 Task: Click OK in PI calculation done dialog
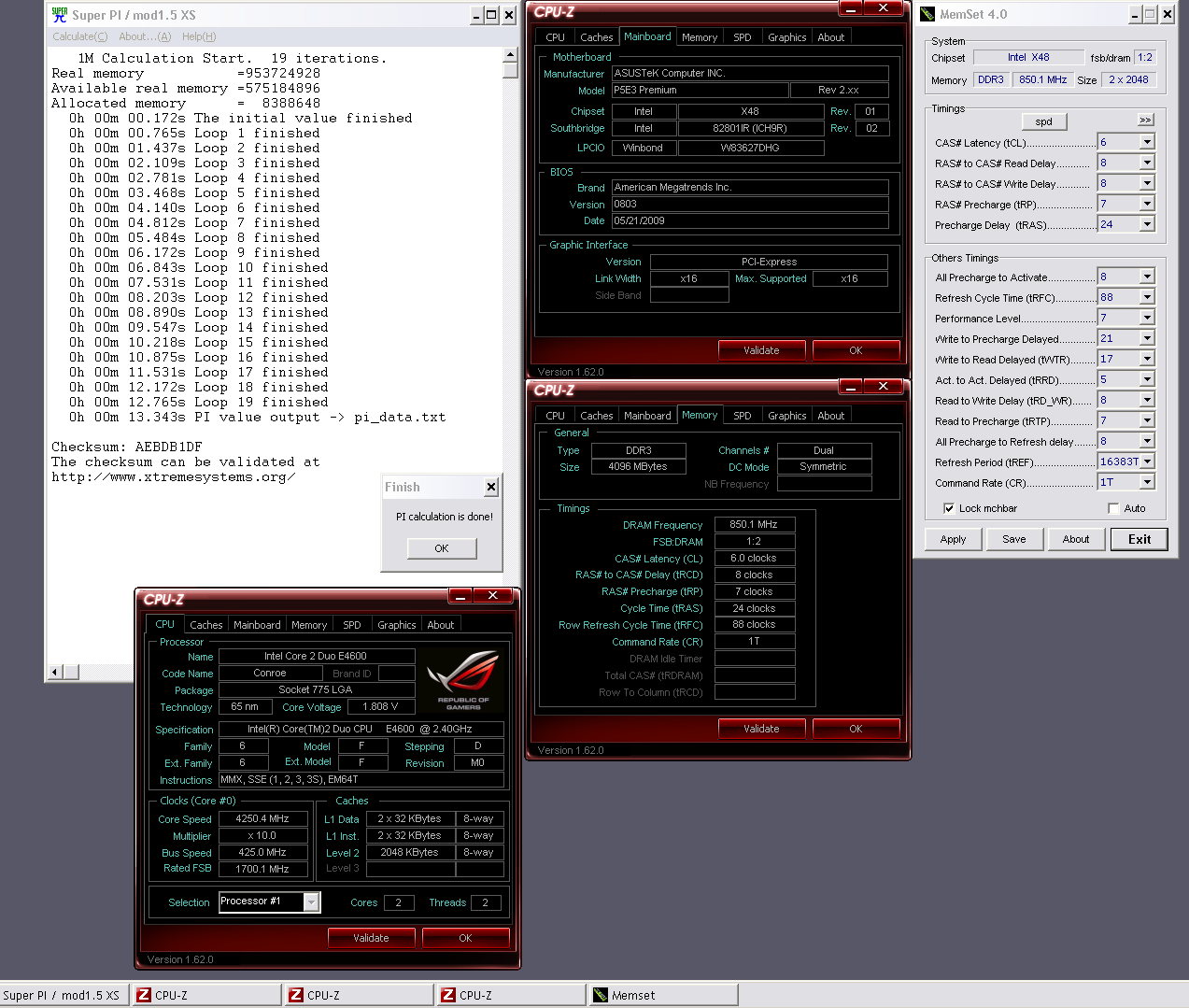coord(442,548)
